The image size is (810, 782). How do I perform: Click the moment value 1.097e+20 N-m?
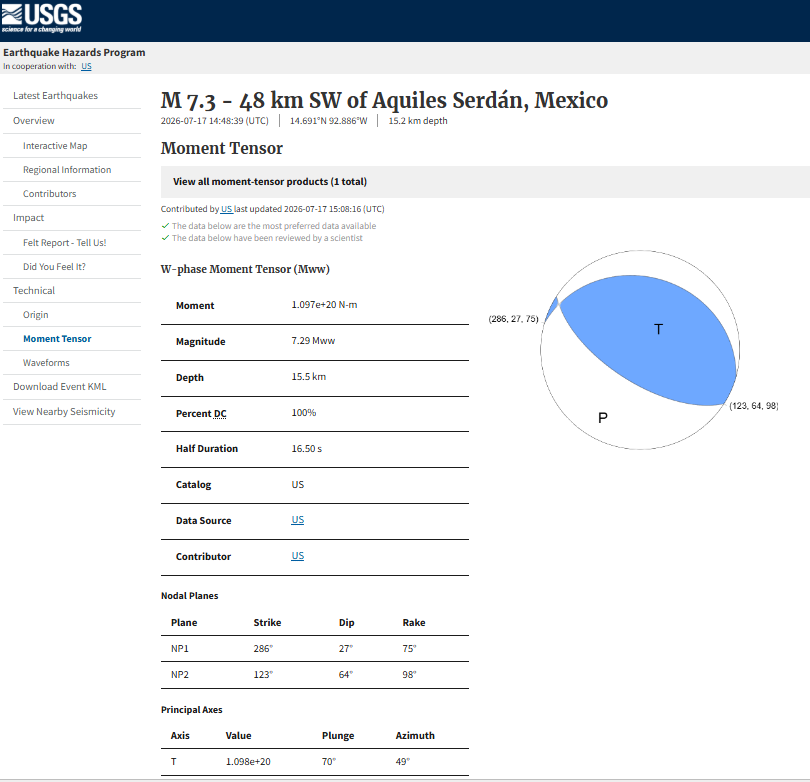click(x=324, y=305)
